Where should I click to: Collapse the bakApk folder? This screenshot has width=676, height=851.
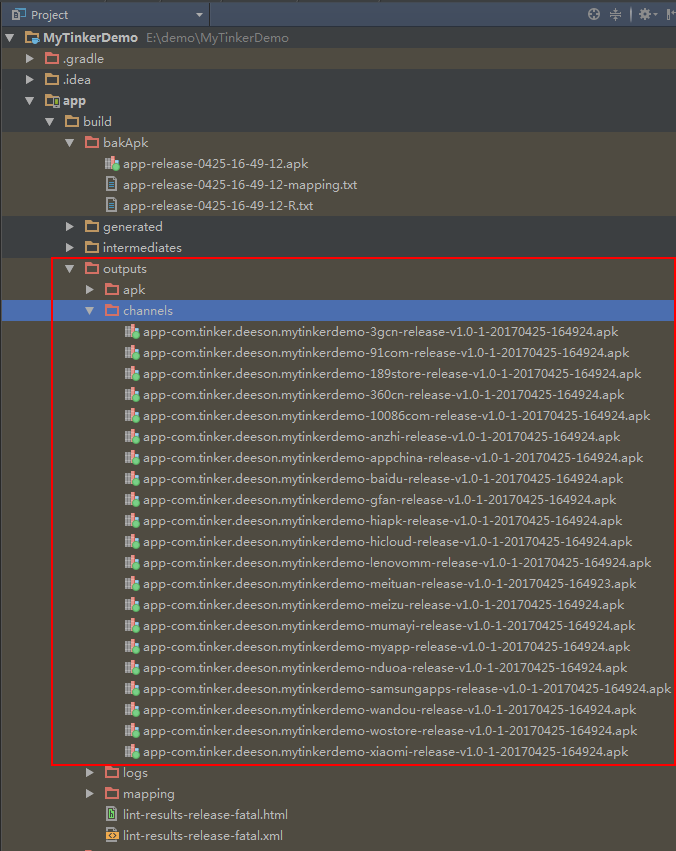click(x=70, y=143)
